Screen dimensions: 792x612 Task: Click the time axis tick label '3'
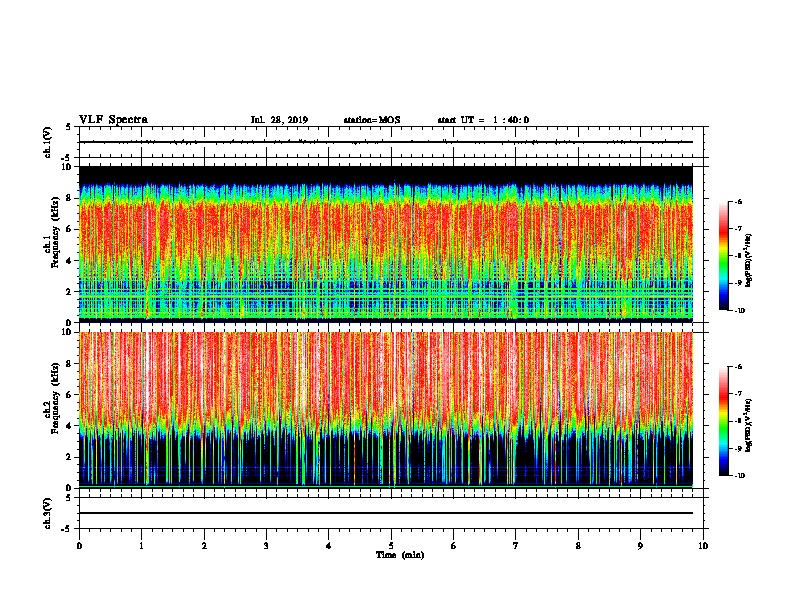point(266,546)
